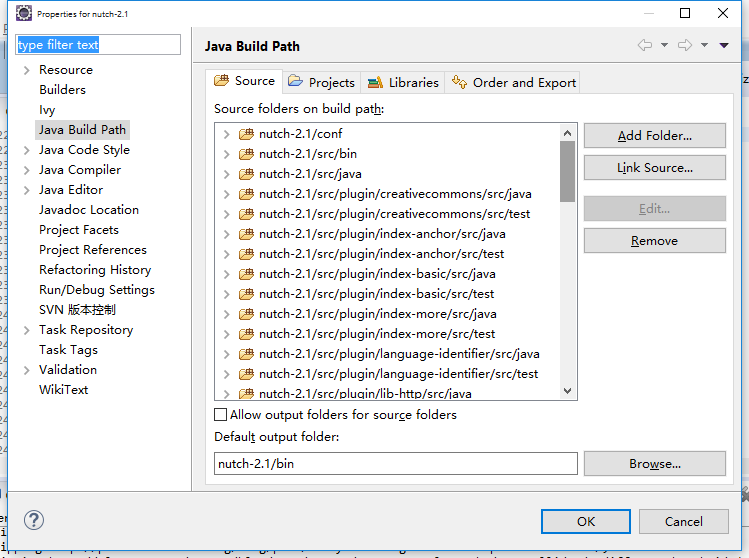Click the creativecommons/src/test folder icon

(246, 214)
